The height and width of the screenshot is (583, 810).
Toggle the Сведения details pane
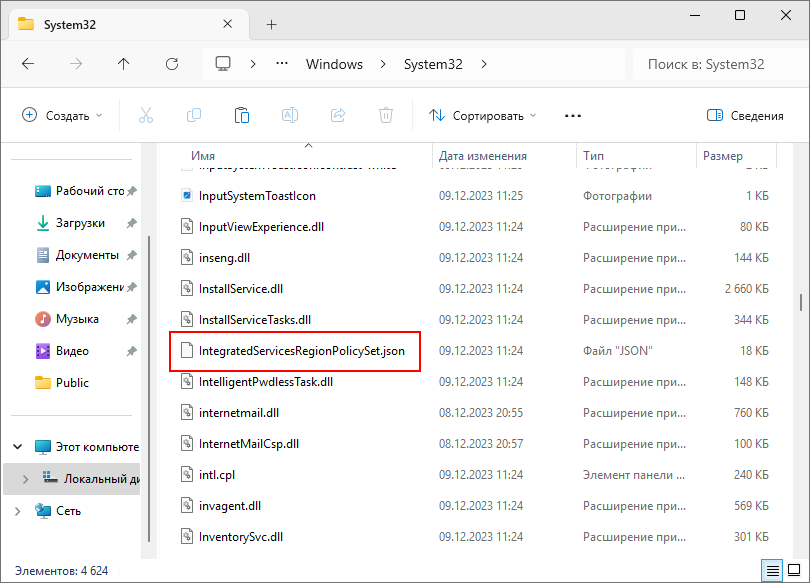tap(745, 116)
